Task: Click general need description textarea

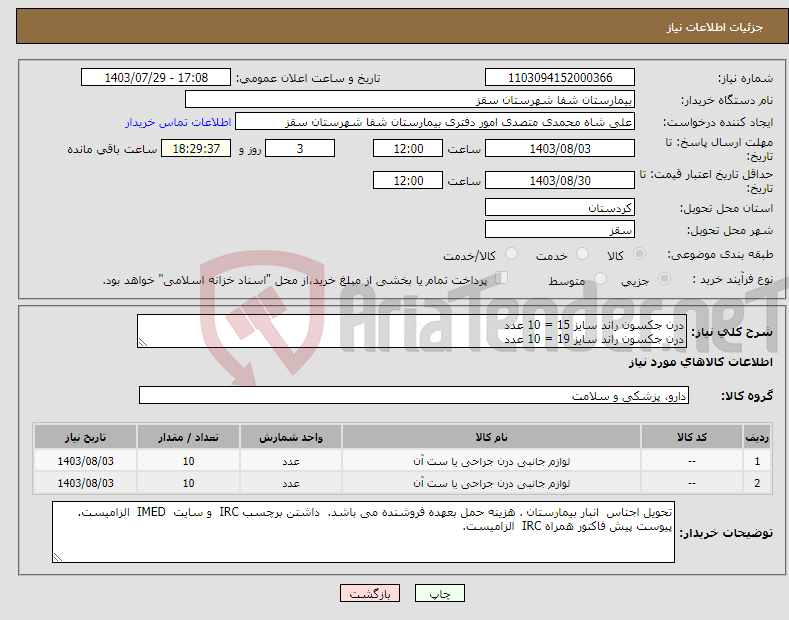Action: tap(412, 331)
